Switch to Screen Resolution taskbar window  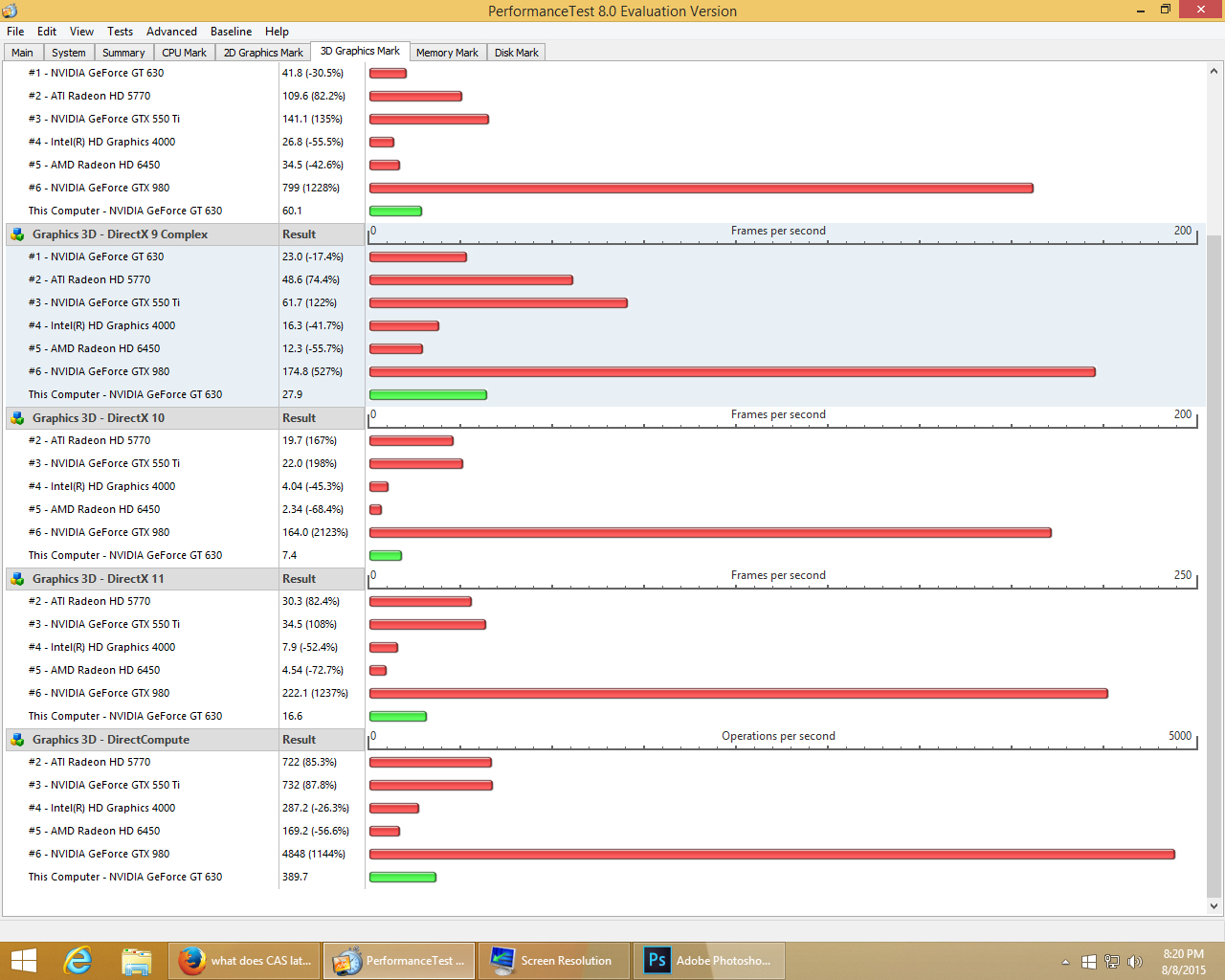coord(554,961)
